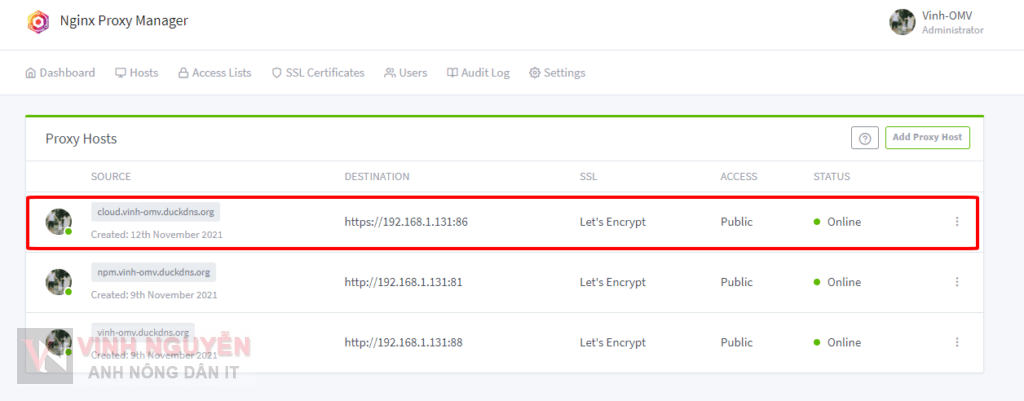This screenshot has height=401, width=1024.
Task: Open the Users tab
Action: coord(406,72)
